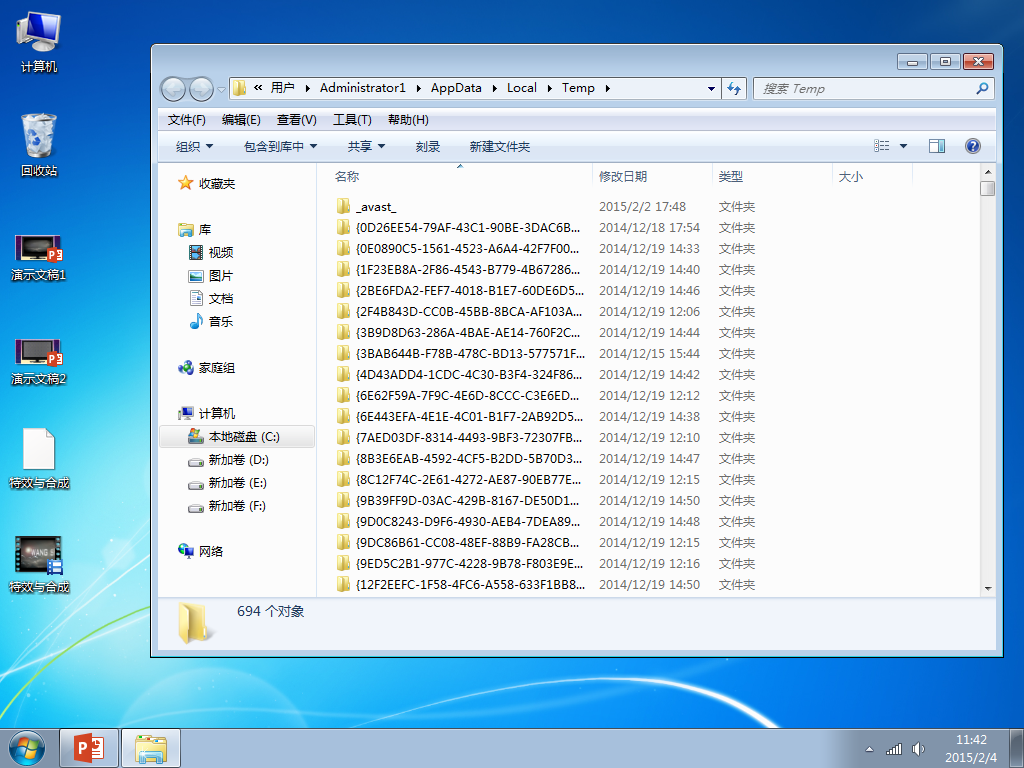
Task: Expand arrow after Local in address bar
Action: click(549, 88)
